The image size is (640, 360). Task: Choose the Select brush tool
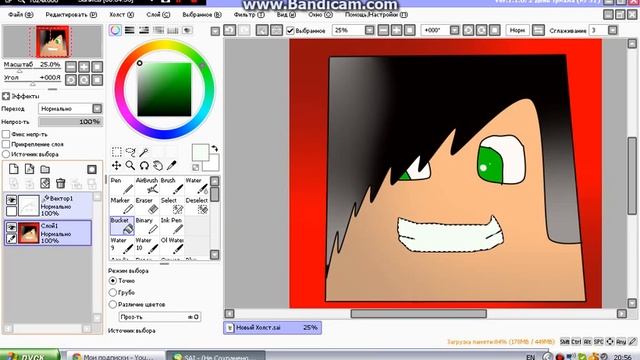tap(172, 205)
